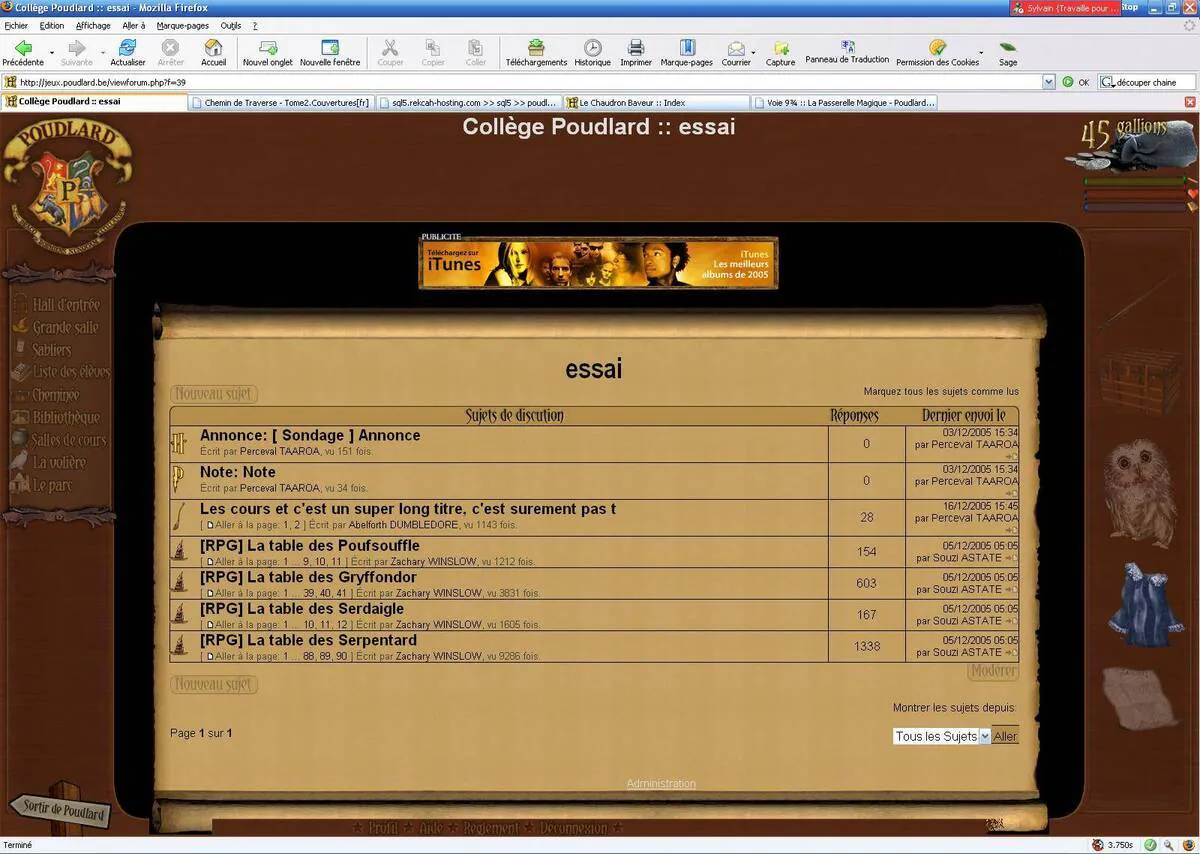Expand the address bar history dropdown arrow

(1049, 82)
